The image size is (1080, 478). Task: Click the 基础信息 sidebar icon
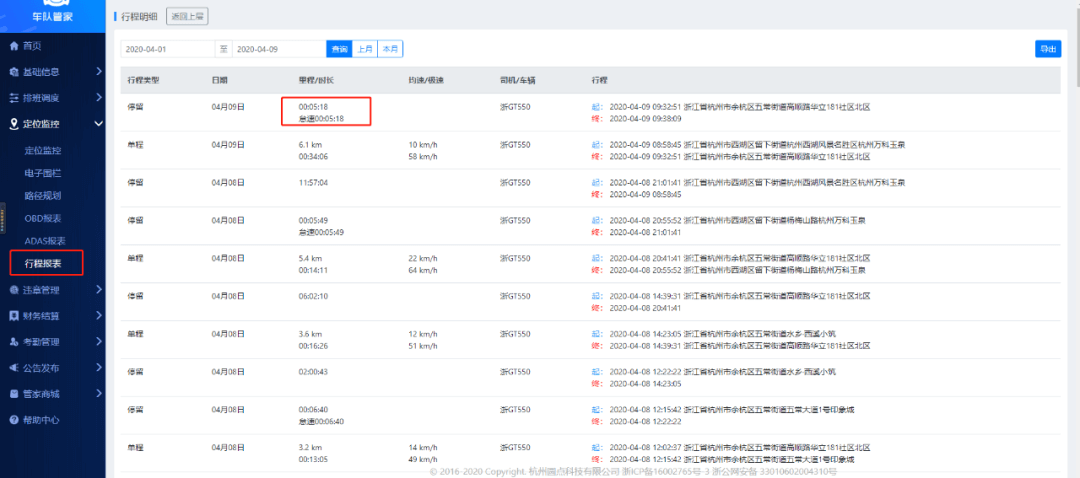click(13, 72)
